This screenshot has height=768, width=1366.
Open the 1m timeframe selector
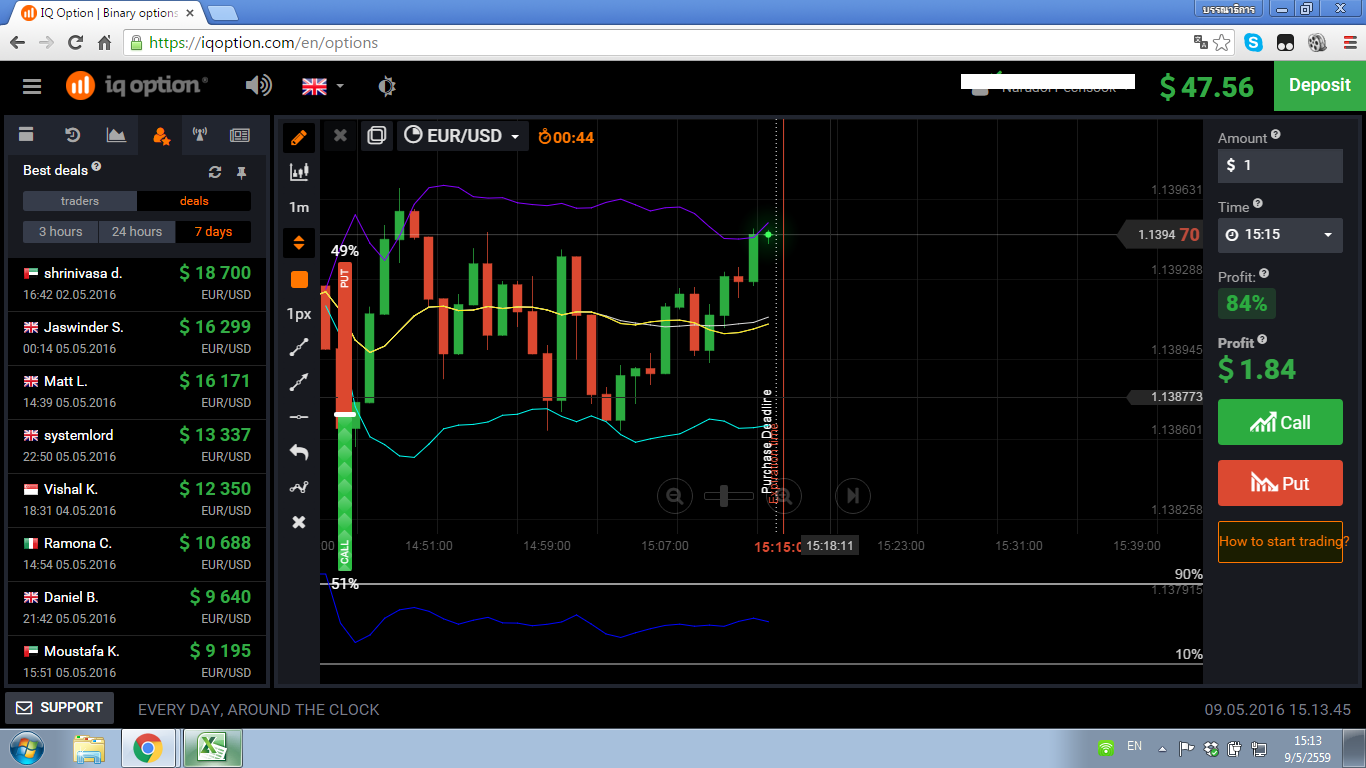299,207
